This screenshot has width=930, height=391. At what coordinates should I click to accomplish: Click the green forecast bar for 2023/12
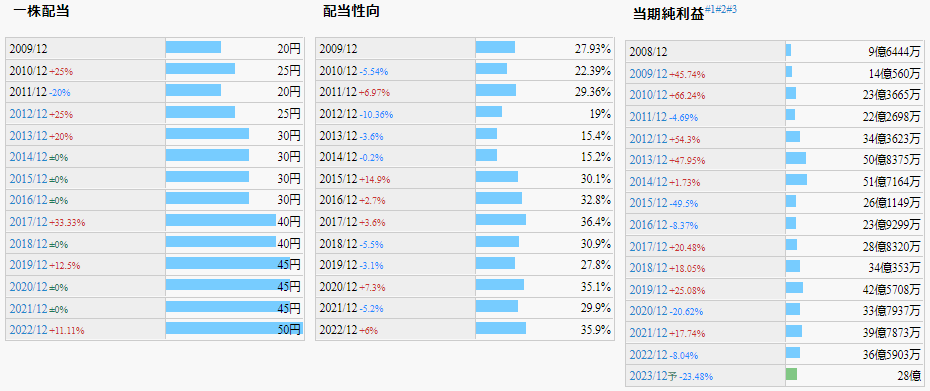(x=791, y=374)
